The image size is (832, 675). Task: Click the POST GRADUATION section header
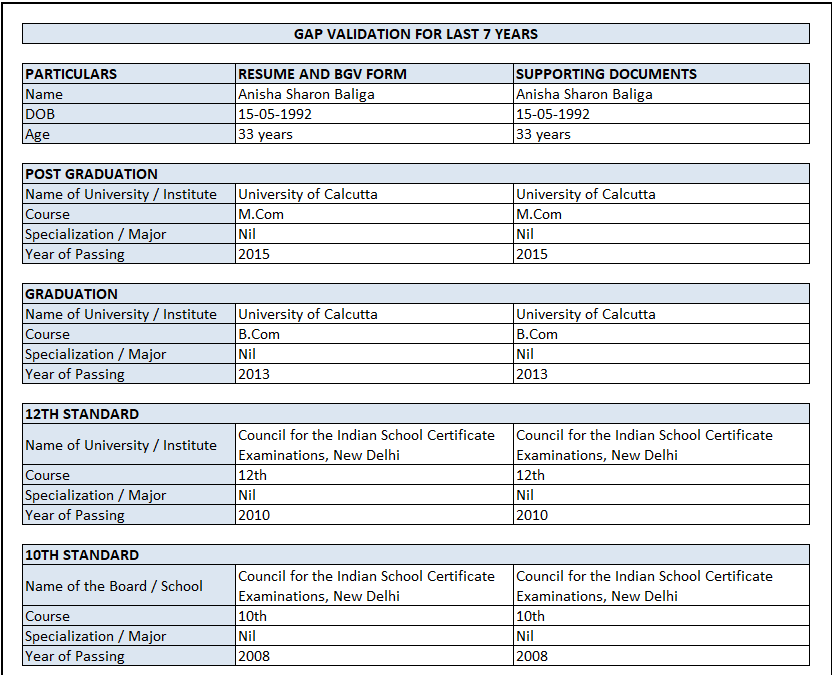pyautogui.click(x=415, y=174)
